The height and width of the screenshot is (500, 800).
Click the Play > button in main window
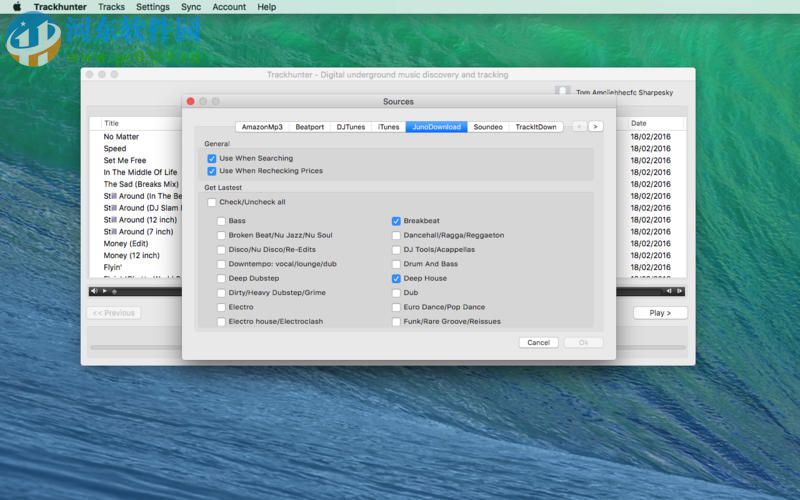(660, 313)
